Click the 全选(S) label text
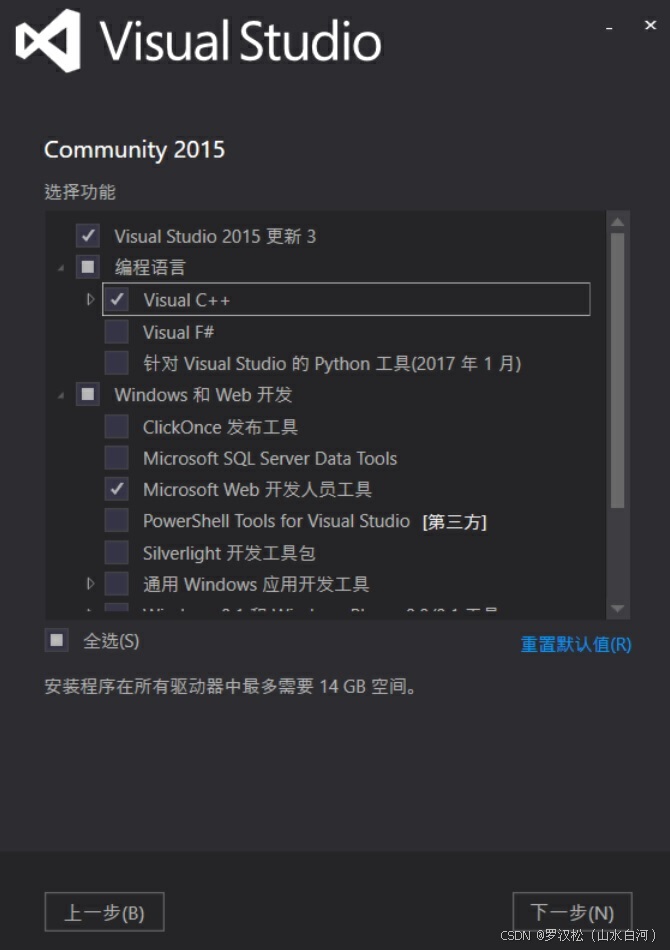 (111, 641)
